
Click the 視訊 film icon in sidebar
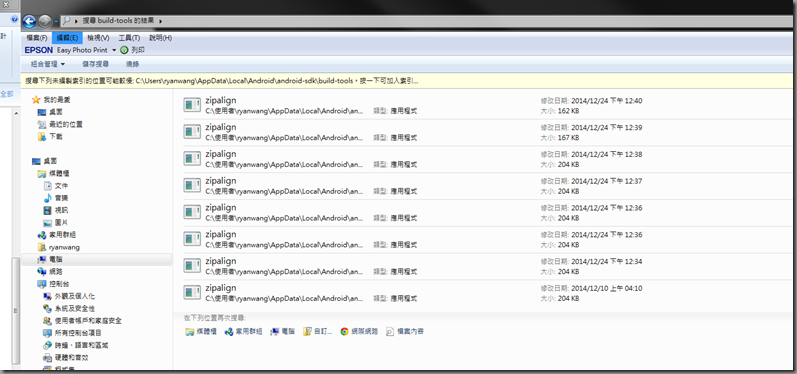point(47,210)
